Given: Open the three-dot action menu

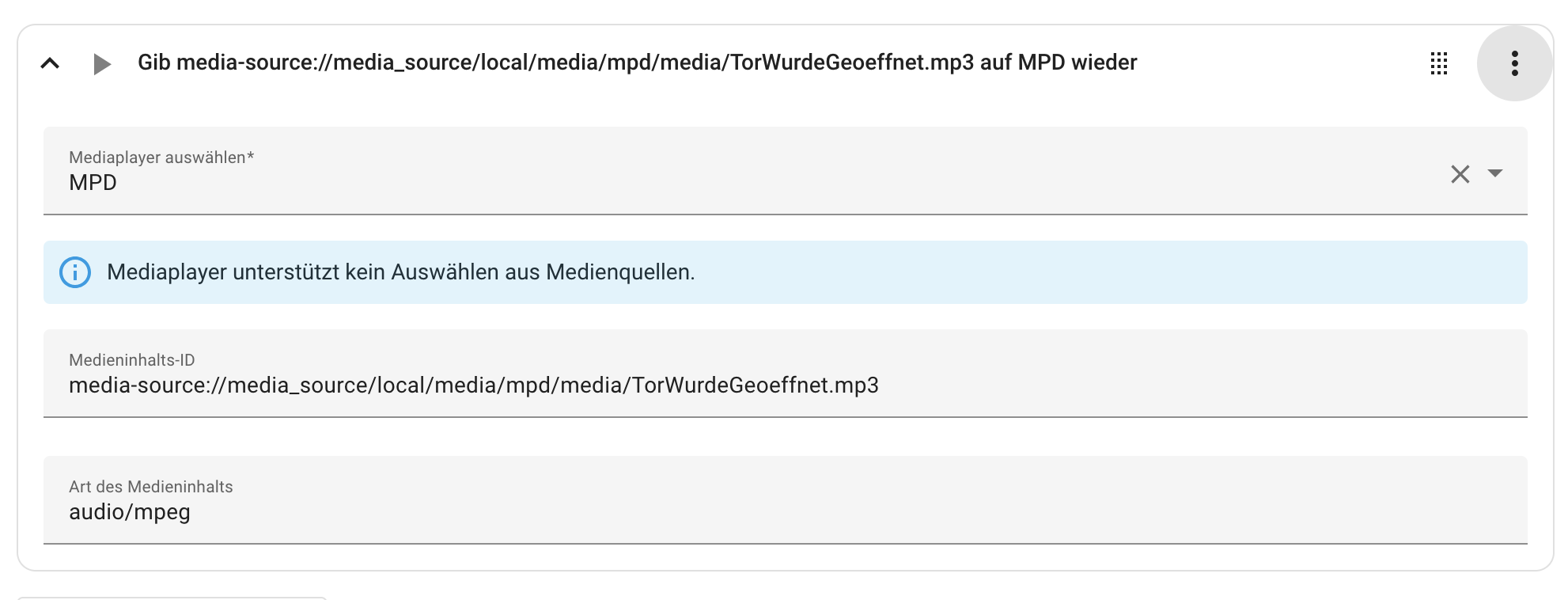Looking at the screenshot, I should pyautogui.click(x=1514, y=63).
